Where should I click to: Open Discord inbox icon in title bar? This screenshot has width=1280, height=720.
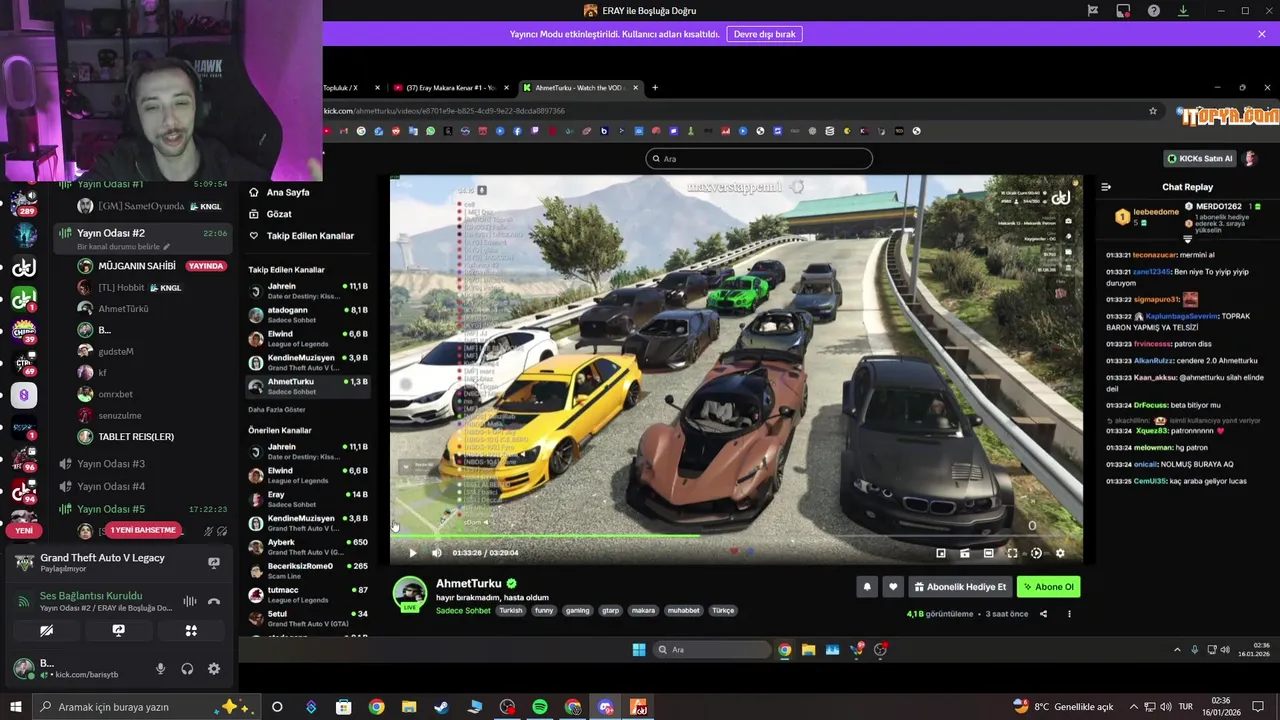[1123, 11]
